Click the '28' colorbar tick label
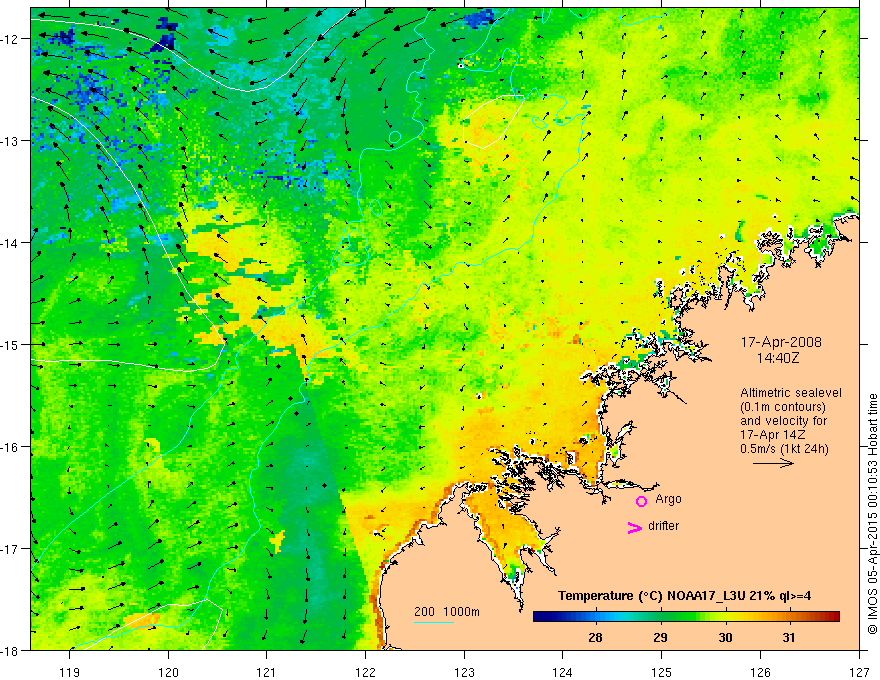Viewport: 880px width, 680px height. (x=595, y=637)
